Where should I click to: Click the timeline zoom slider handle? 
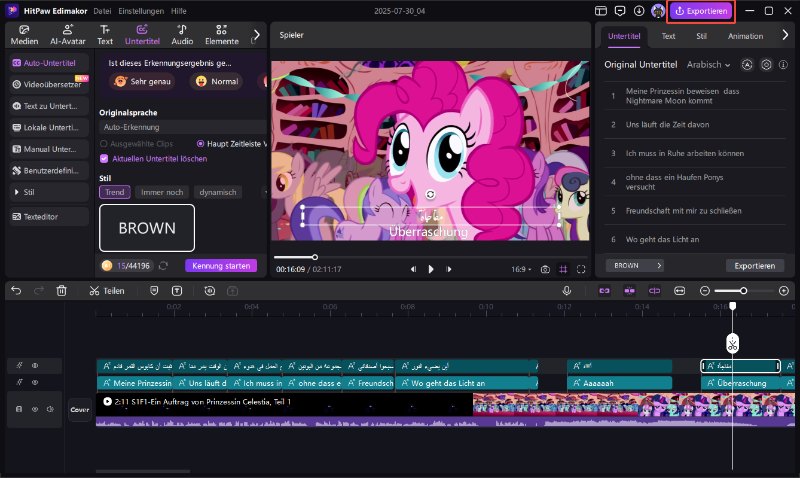[x=744, y=291]
